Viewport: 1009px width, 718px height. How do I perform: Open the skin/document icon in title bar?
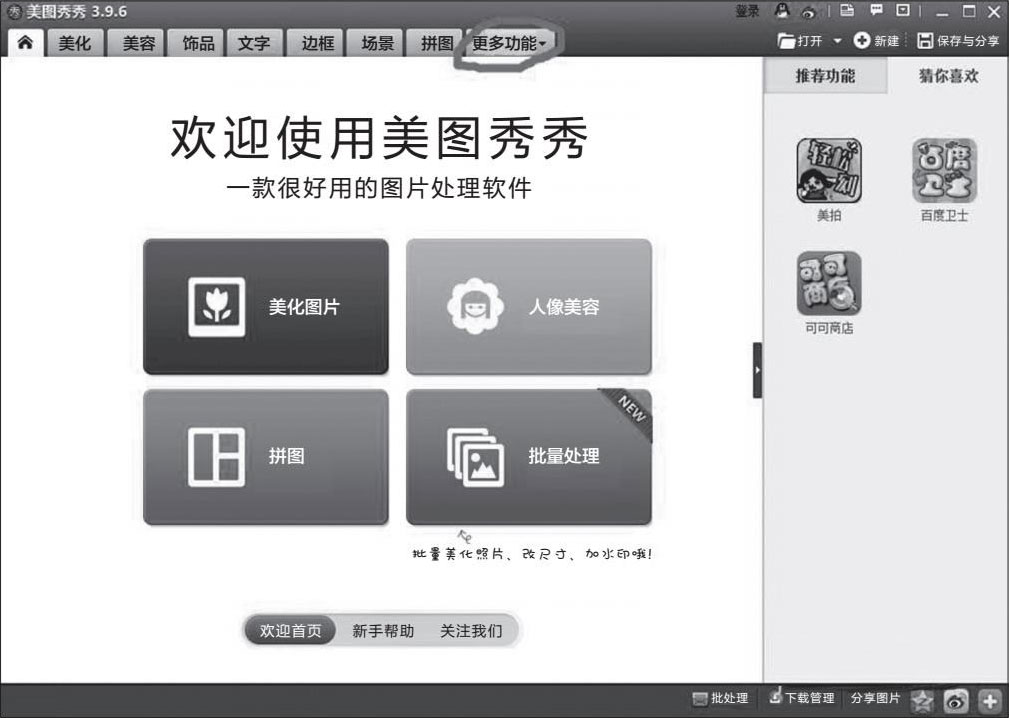coord(847,10)
